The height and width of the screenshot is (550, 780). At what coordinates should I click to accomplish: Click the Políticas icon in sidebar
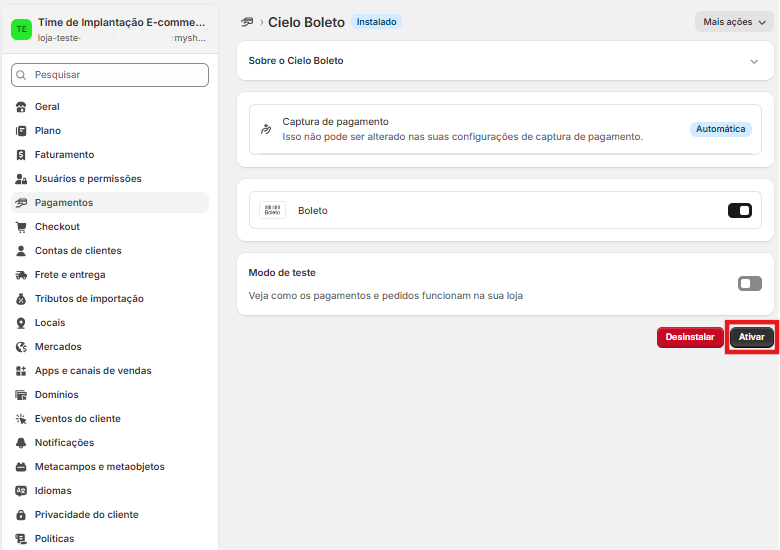(x=21, y=539)
